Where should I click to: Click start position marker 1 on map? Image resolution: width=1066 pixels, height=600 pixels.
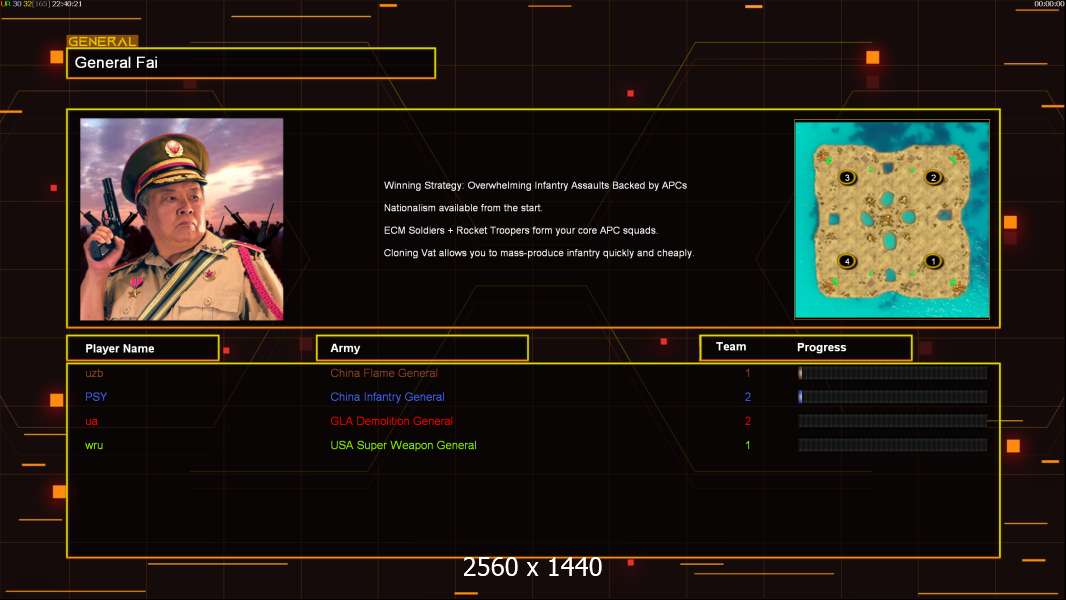point(933,261)
